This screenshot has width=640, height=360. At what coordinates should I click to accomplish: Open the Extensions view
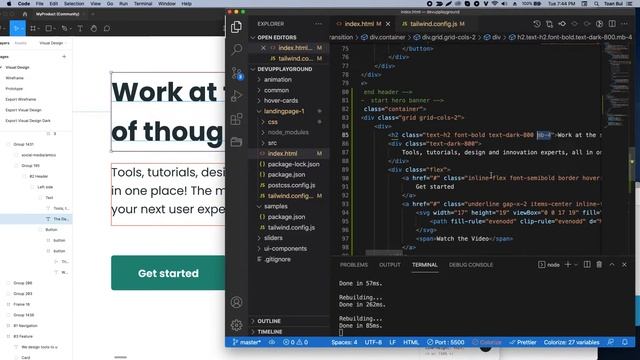[x=237, y=119]
